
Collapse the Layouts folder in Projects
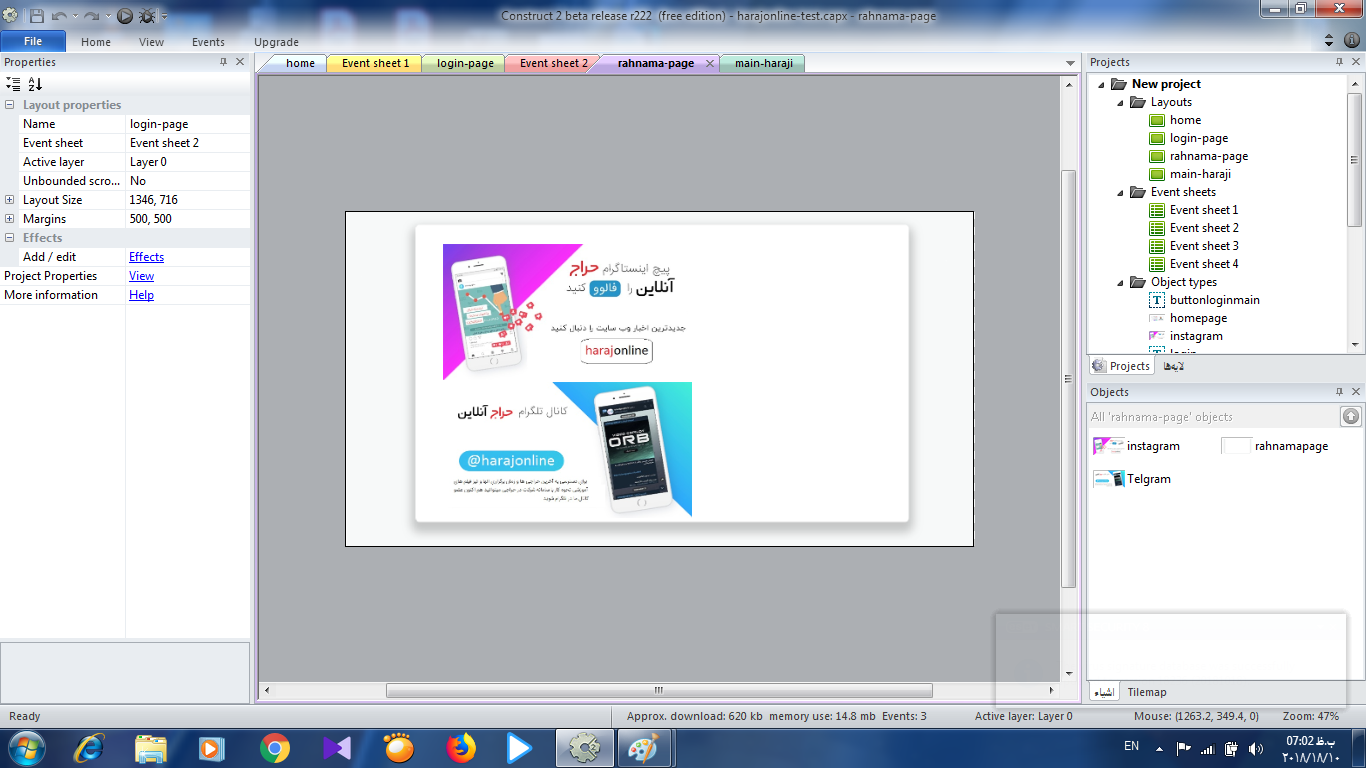(x=1121, y=102)
